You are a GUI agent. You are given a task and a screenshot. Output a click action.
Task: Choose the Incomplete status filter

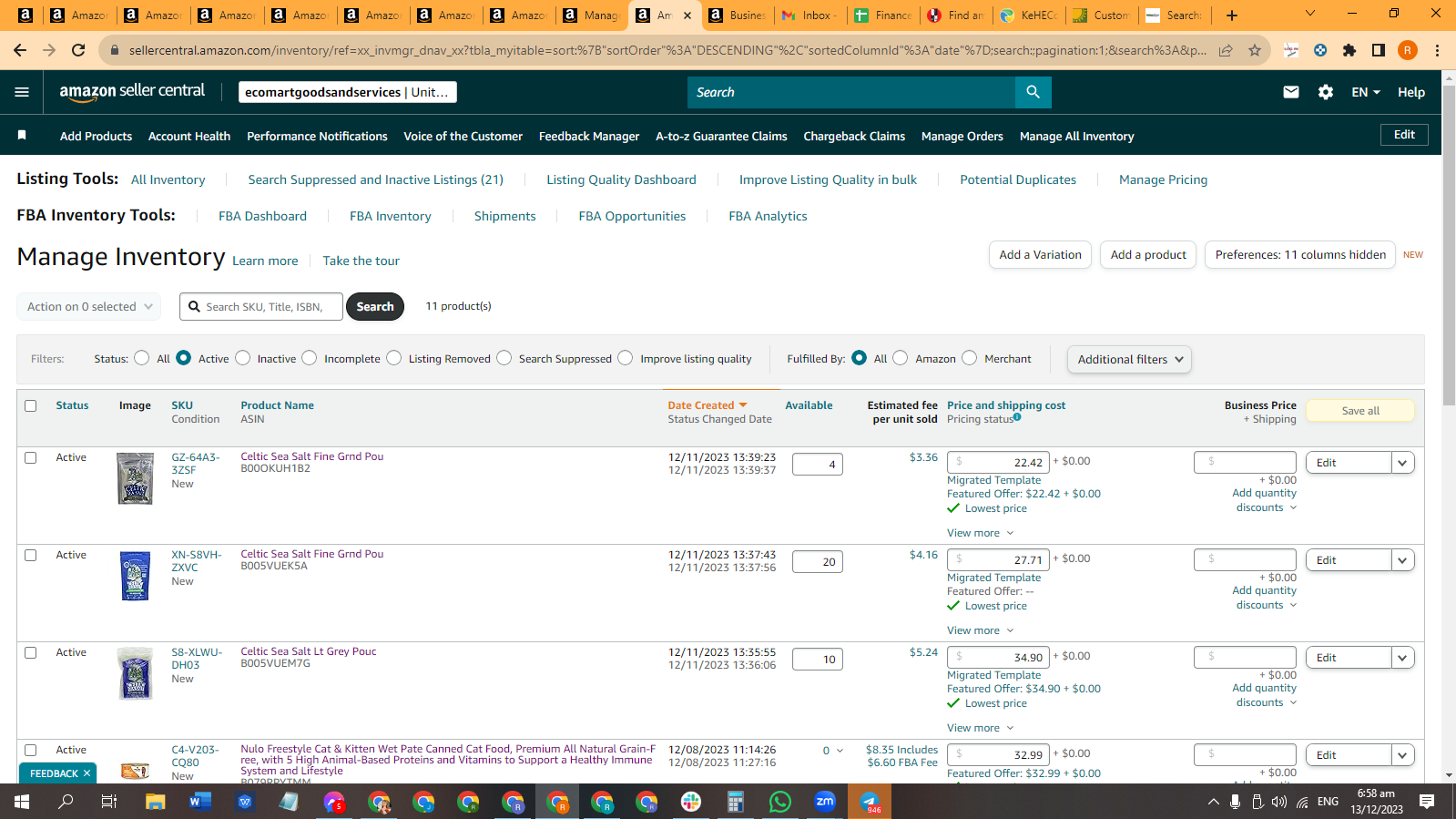(310, 358)
